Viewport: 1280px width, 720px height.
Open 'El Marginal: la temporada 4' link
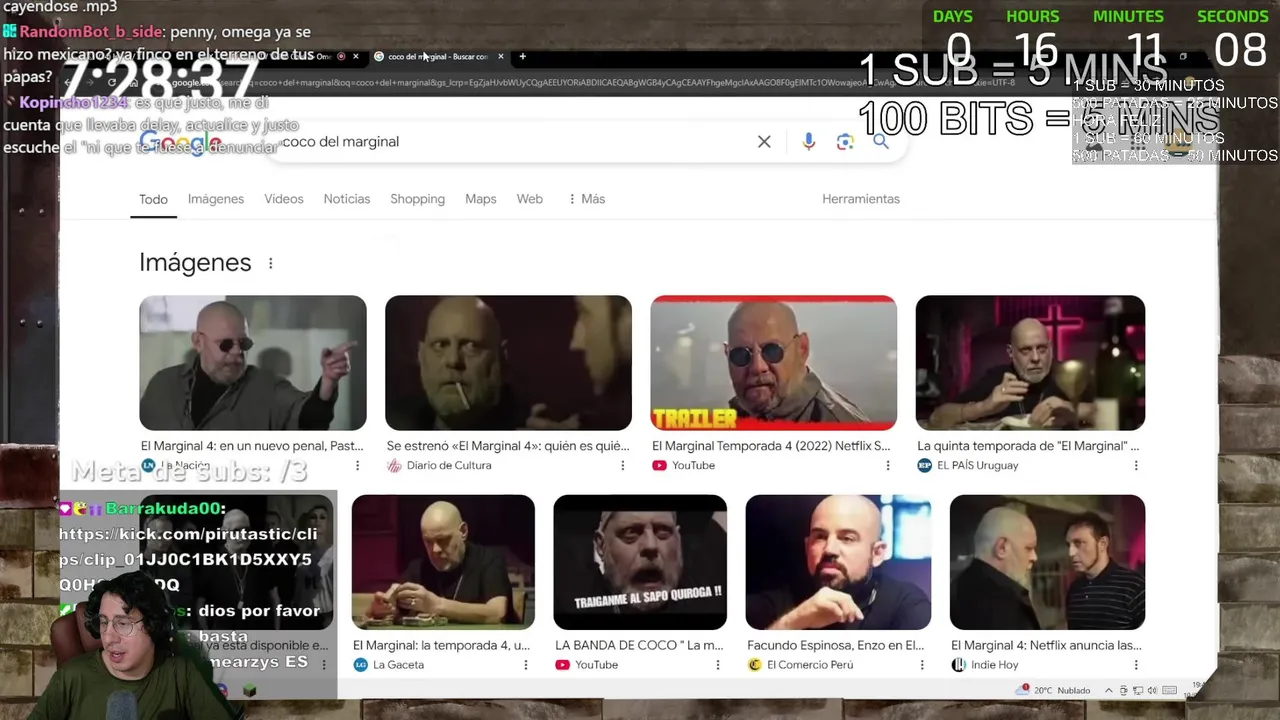(x=441, y=645)
